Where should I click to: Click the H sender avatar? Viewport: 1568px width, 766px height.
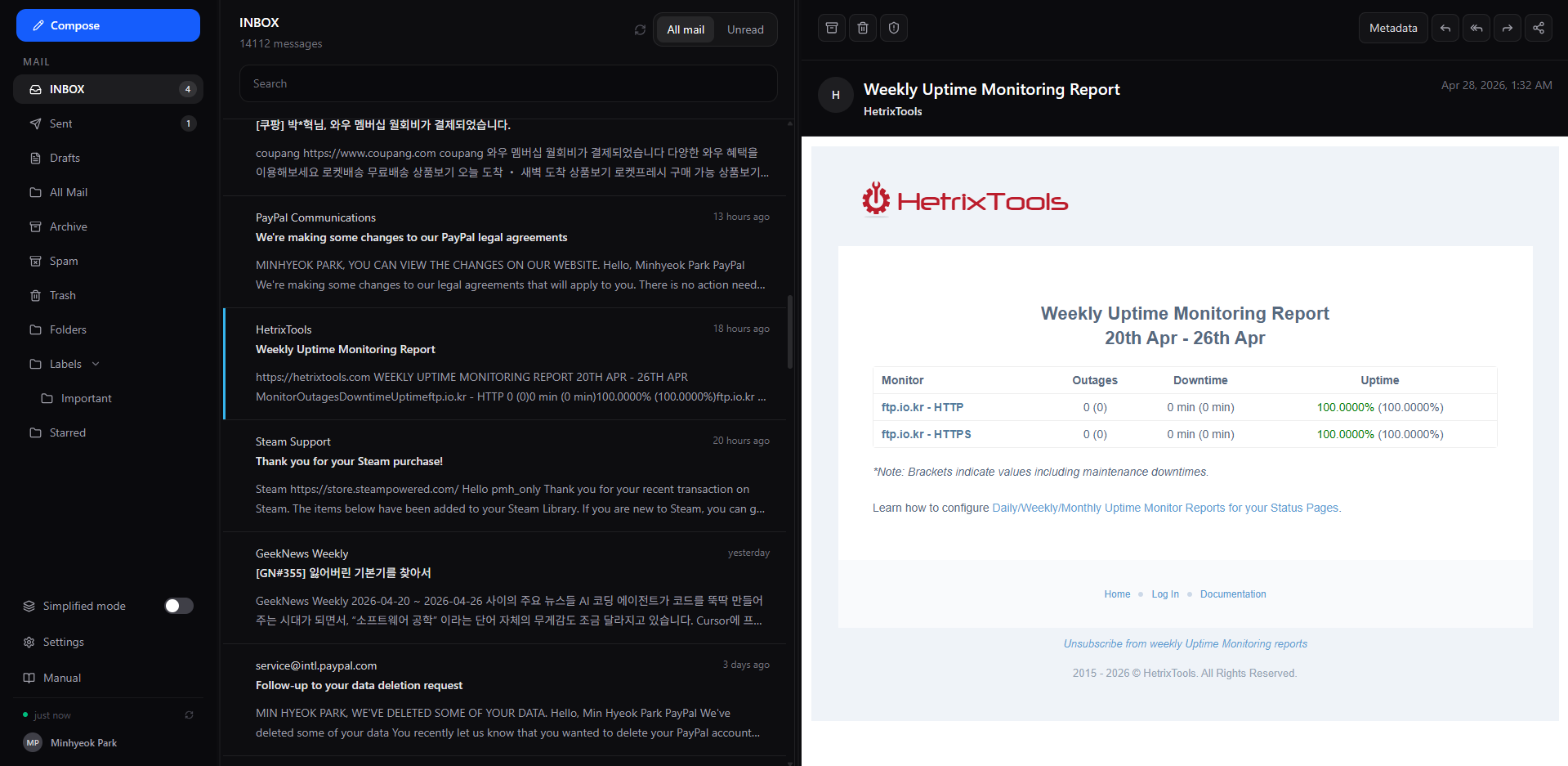coord(836,95)
